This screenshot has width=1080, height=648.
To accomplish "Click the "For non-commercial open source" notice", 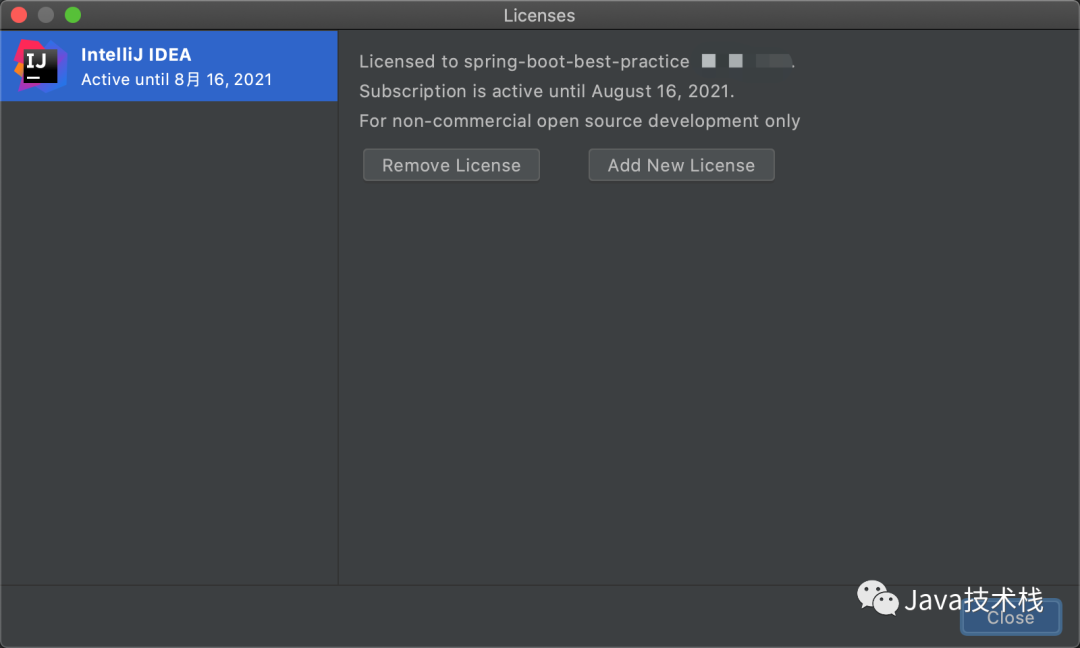I will click(x=579, y=121).
